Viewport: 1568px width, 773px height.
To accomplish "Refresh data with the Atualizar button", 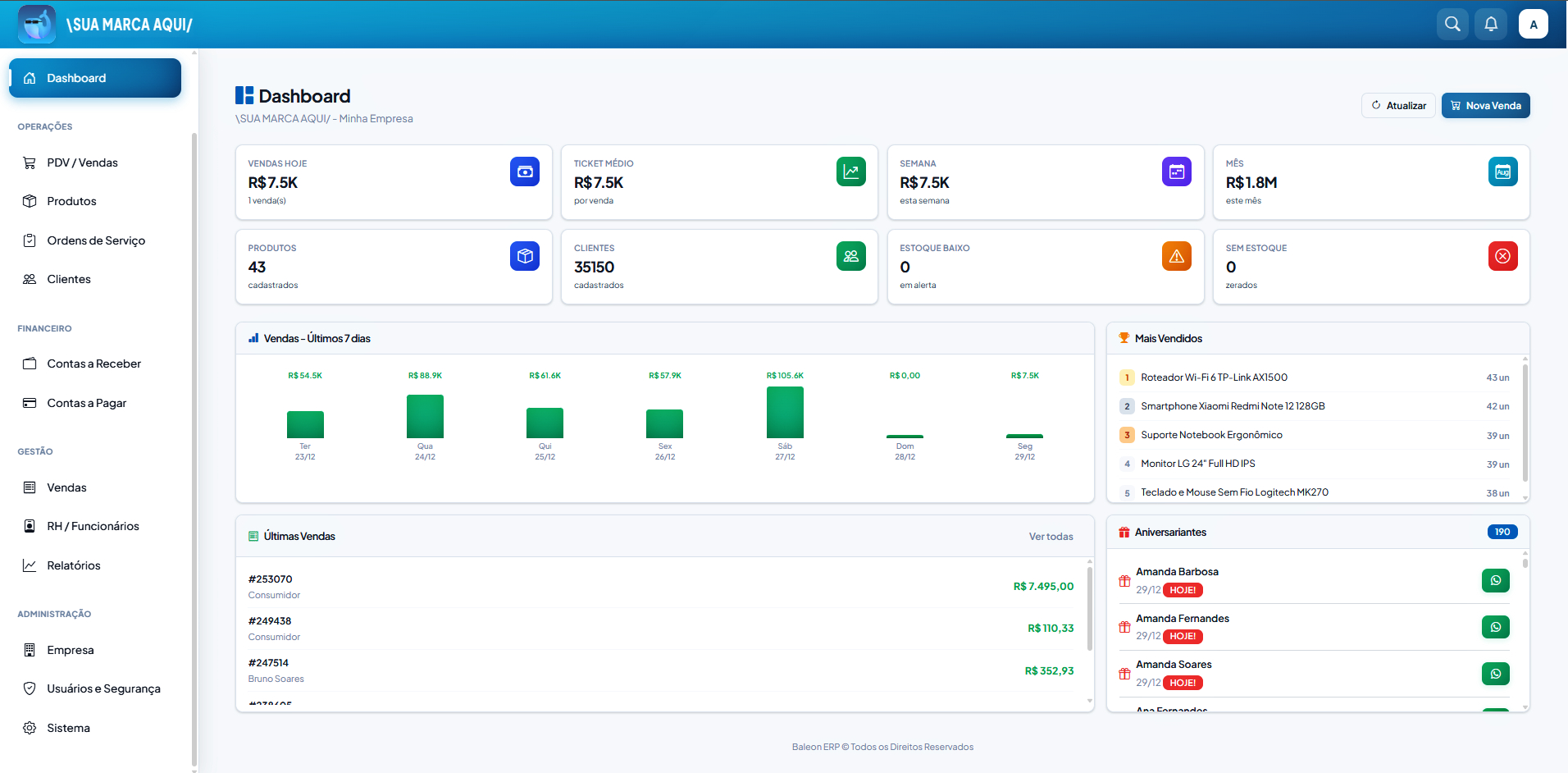I will (x=1398, y=106).
